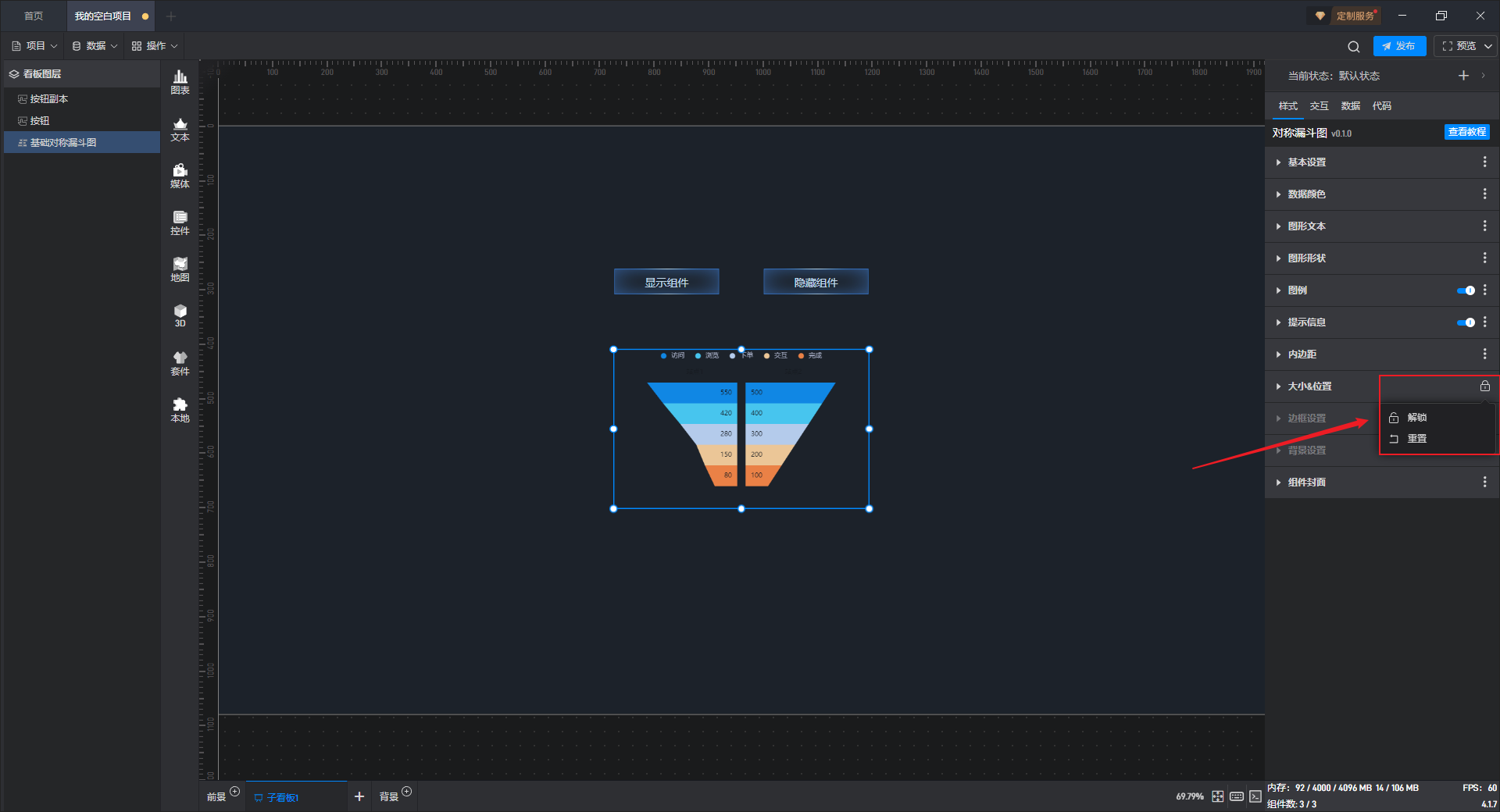Open the 地图 map components panel

point(180,269)
